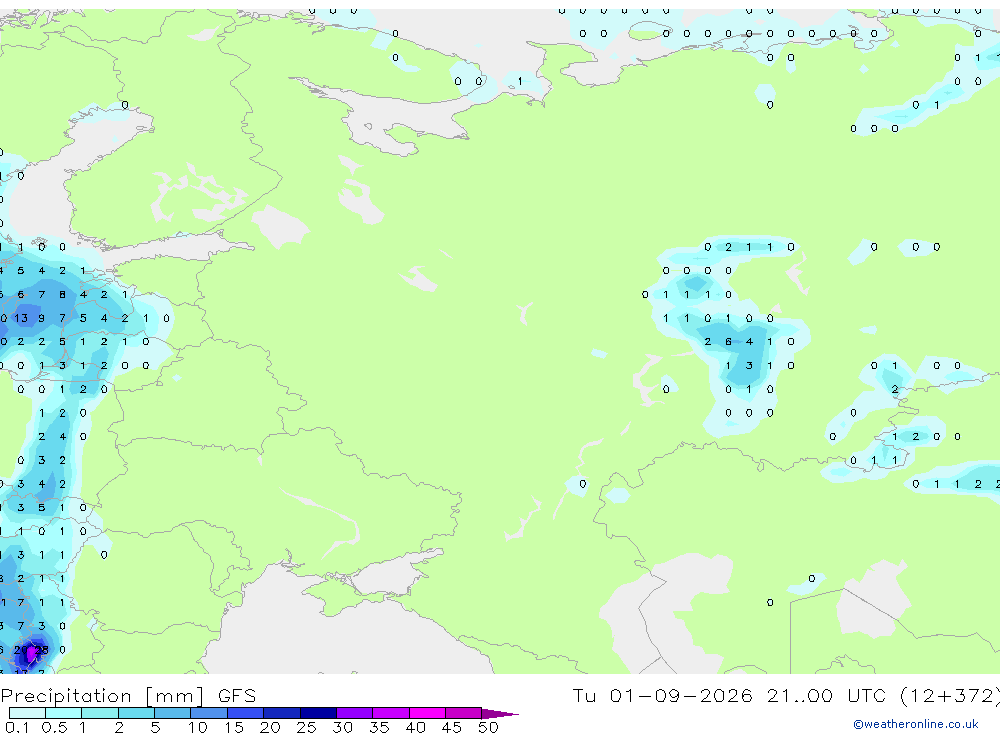This screenshot has width=1000, height=733.
Task: Click the '50' legend scale label
Action: 488,727
